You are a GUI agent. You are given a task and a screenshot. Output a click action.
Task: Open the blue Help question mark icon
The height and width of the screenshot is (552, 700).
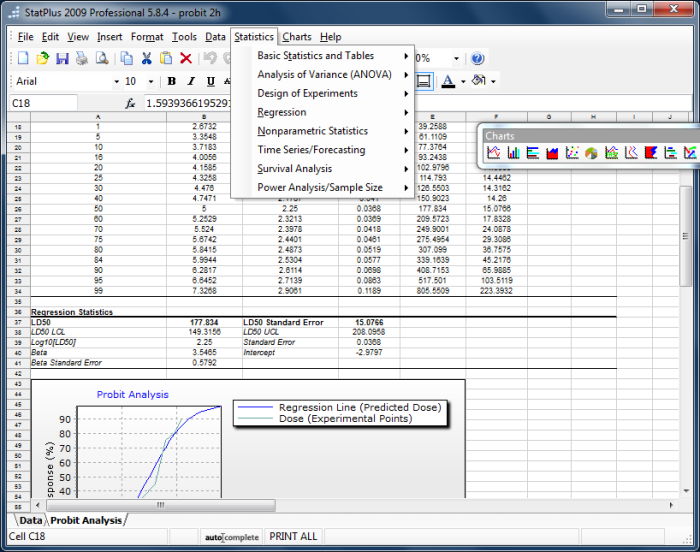(x=477, y=59)
